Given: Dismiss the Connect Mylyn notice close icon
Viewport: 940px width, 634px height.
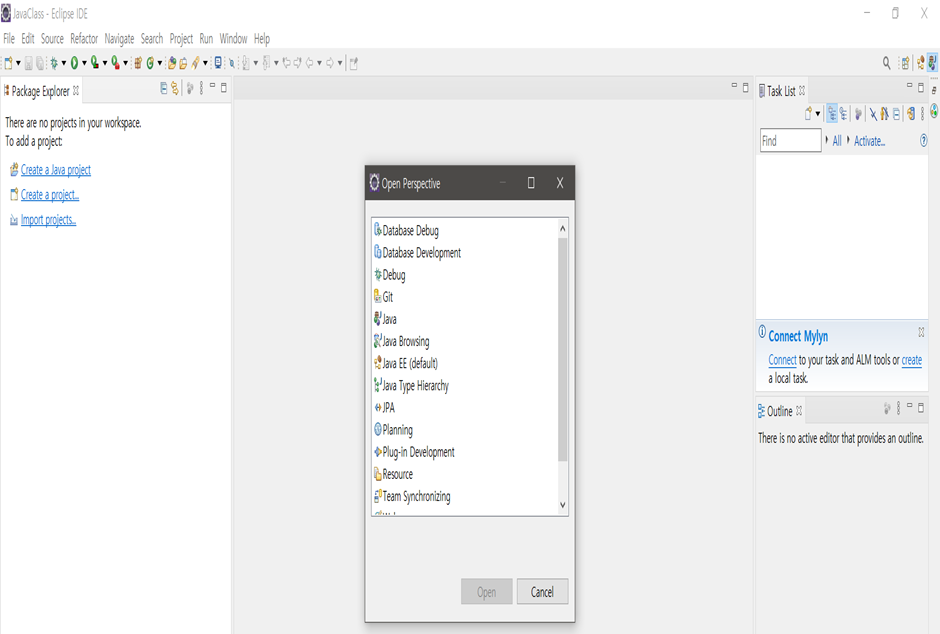Looking at the screenshot, I should 921,332.
